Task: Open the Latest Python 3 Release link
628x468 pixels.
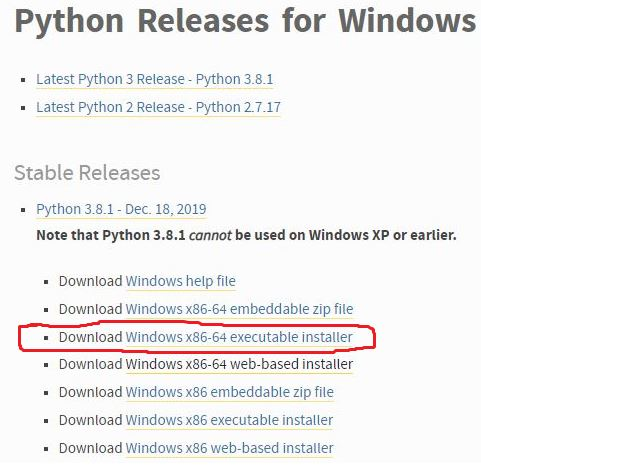Action: (x=154, y=79)
